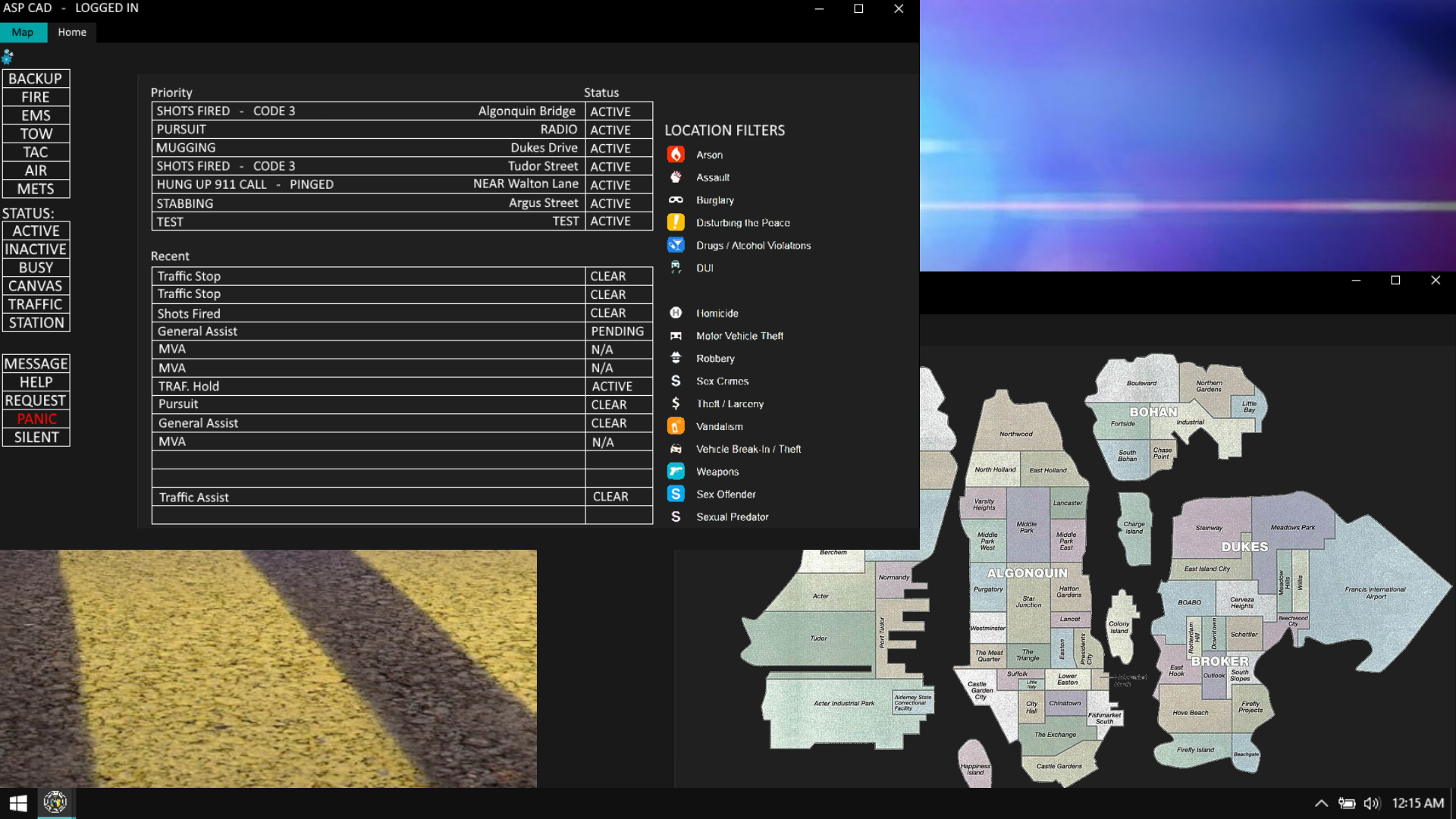Select the MUGGING Dukes Drive call

coord(402,148)
